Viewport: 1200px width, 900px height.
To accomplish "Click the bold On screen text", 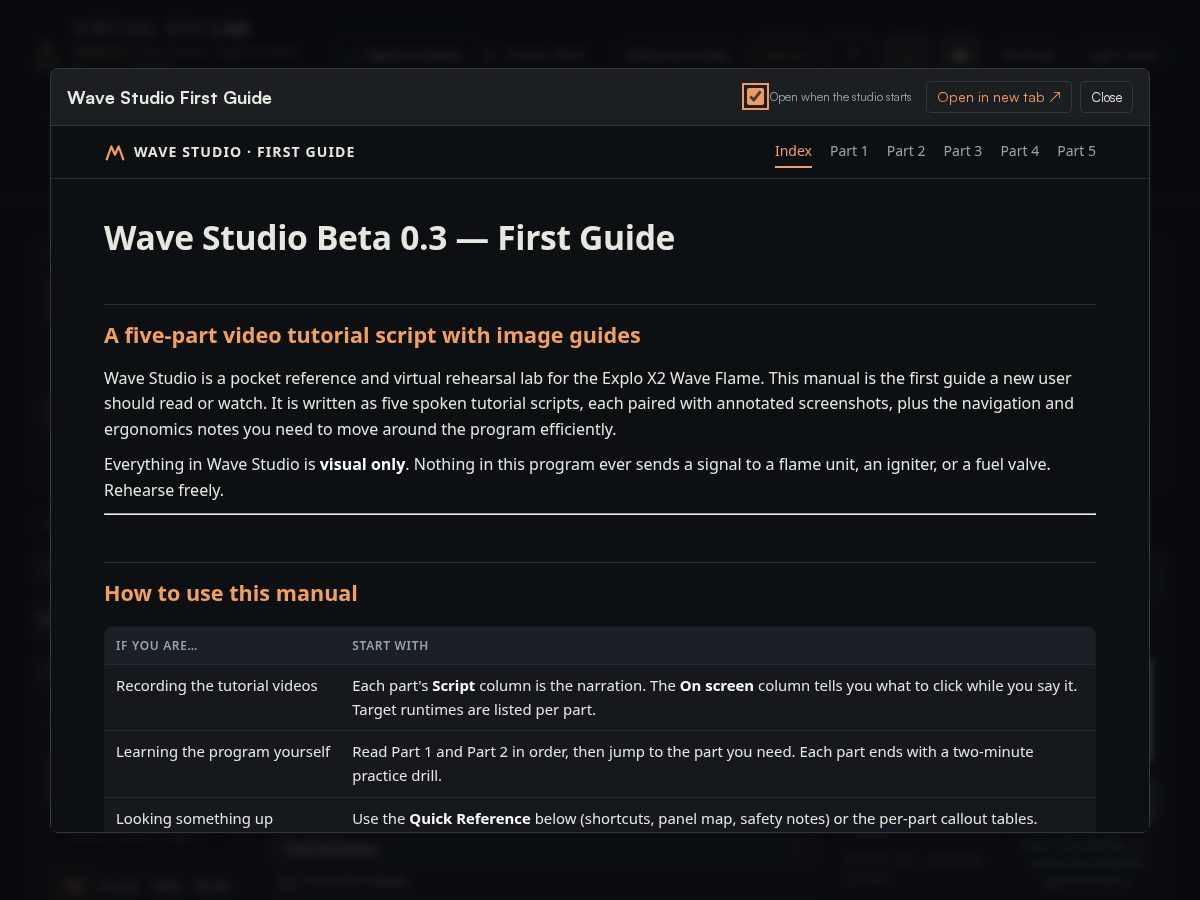I will pos(717,686).
